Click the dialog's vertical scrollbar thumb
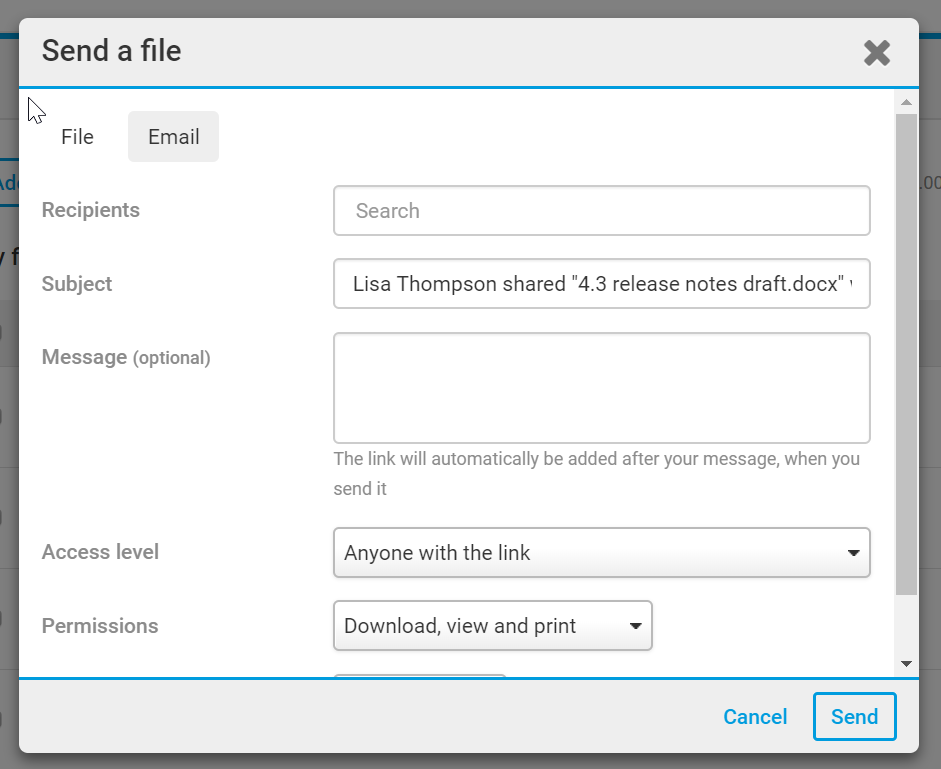Screen dimensions: 941x769 [x=906, y=350]
